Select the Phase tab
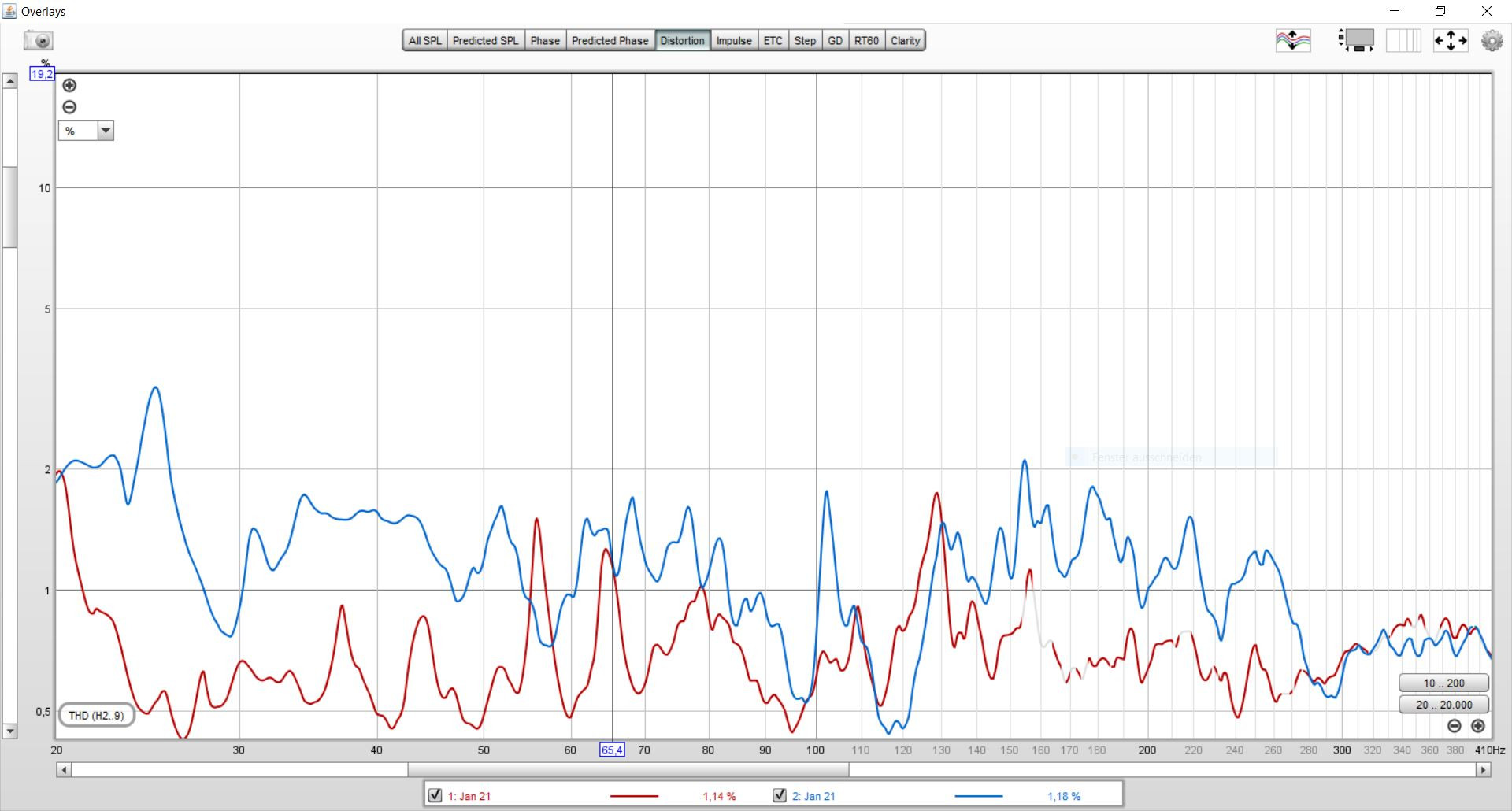The height and width of the screenshot is (811, 1512). point(545,40)
